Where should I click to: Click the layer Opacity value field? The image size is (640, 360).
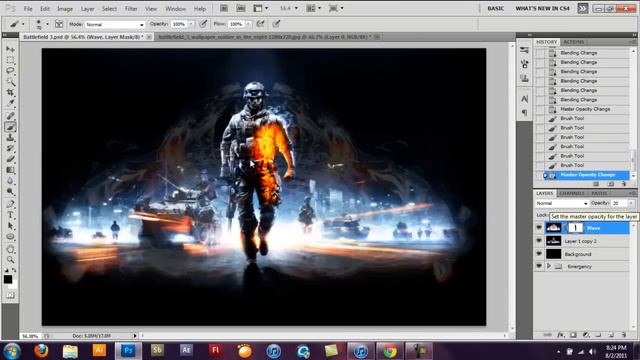620,203
